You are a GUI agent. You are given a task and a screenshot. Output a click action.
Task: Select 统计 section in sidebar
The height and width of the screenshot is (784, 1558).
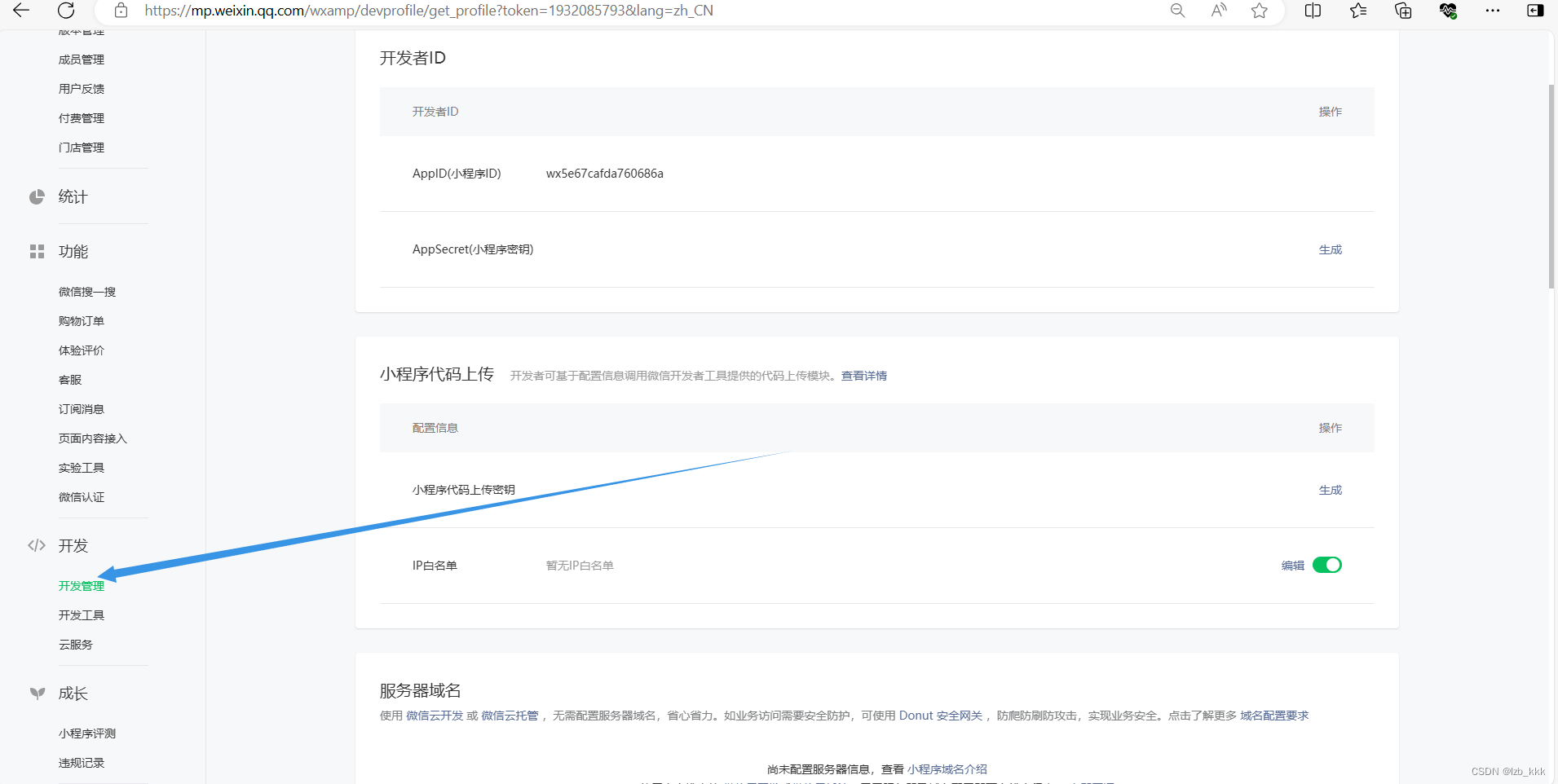73,196
